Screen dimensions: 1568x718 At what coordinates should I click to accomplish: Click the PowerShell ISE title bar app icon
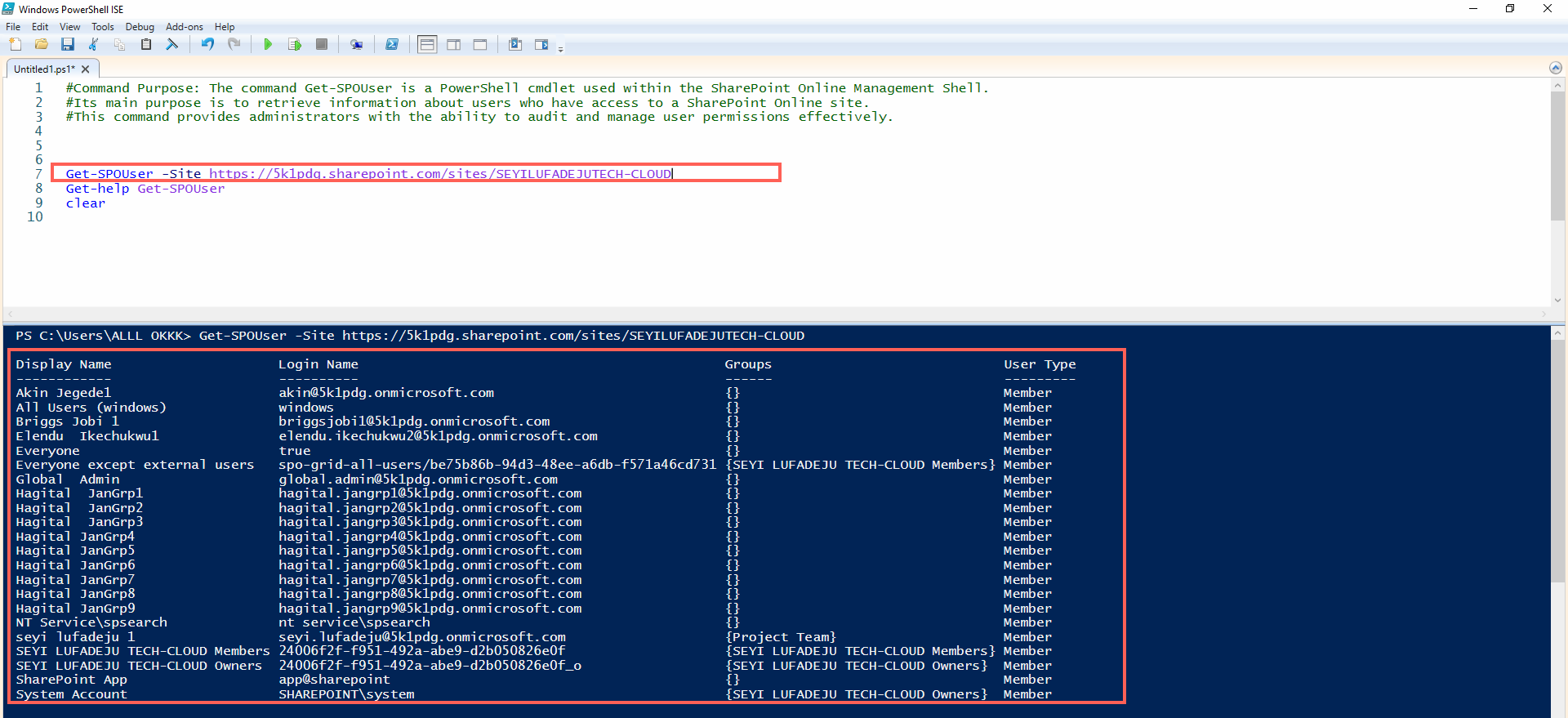[x=9, y=9]
